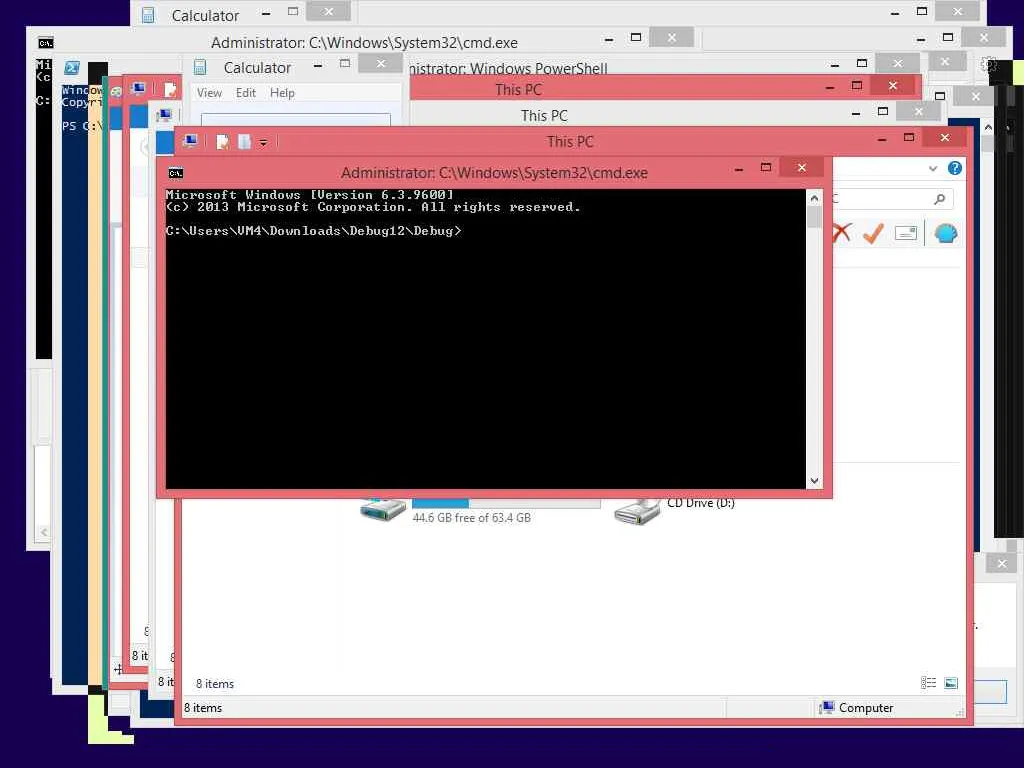Close the middle Calculator window
Image resolution: width=1024 pixels, height=768 pixels.
point(381,63)
